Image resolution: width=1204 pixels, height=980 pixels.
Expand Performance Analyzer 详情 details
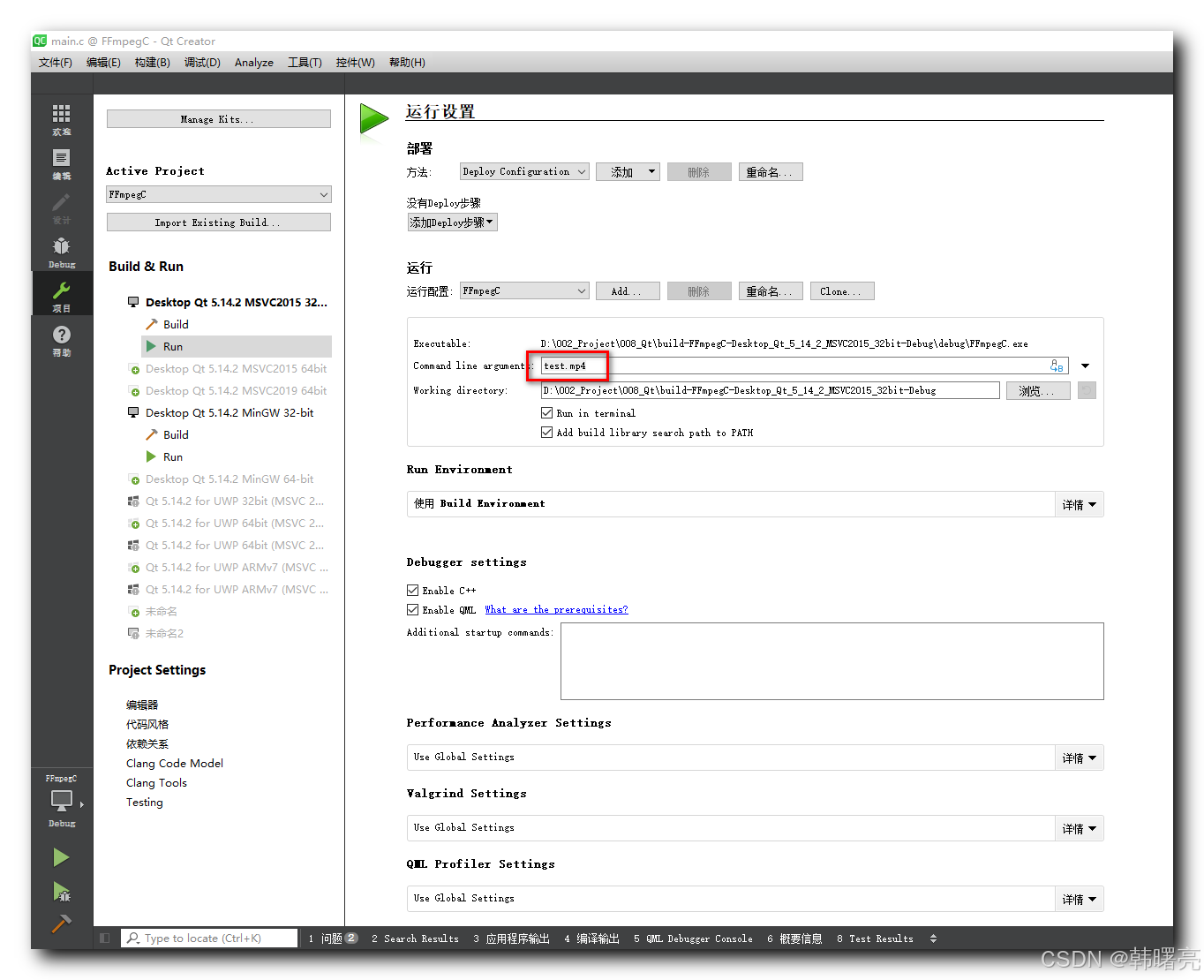tap(1079, 758)
